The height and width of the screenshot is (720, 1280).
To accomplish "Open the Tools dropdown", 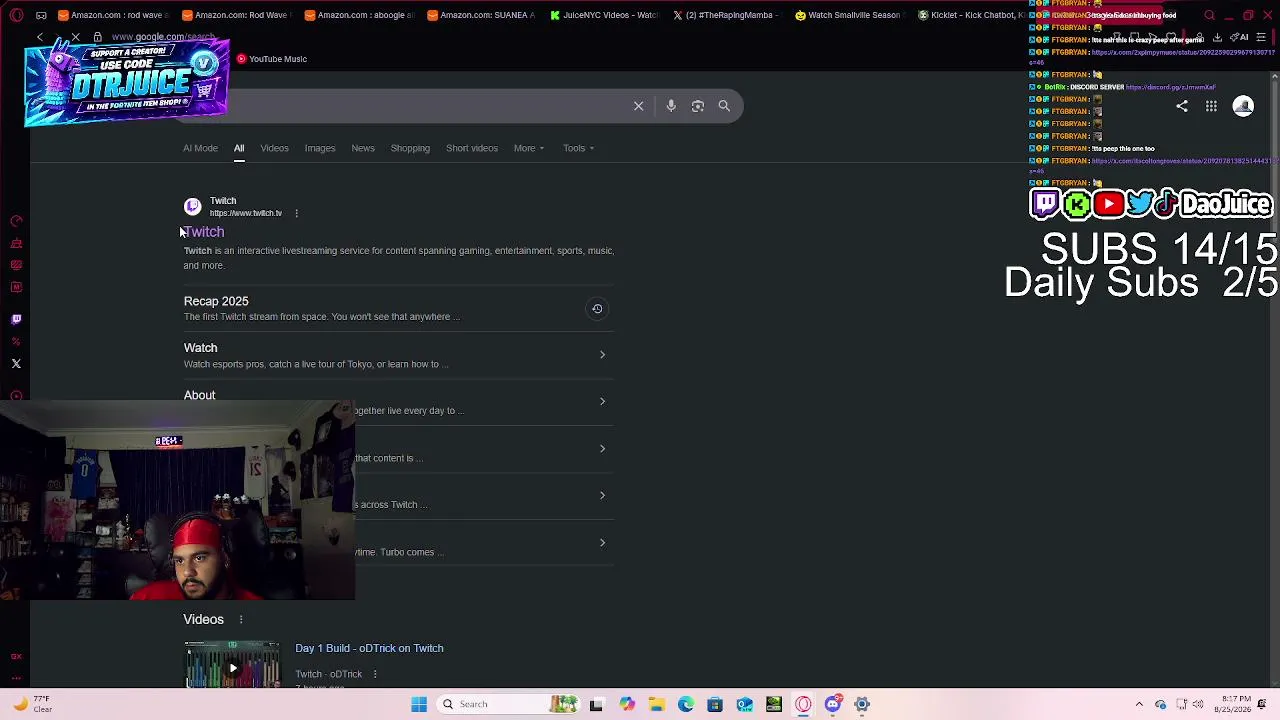I will tap(578, 148).
